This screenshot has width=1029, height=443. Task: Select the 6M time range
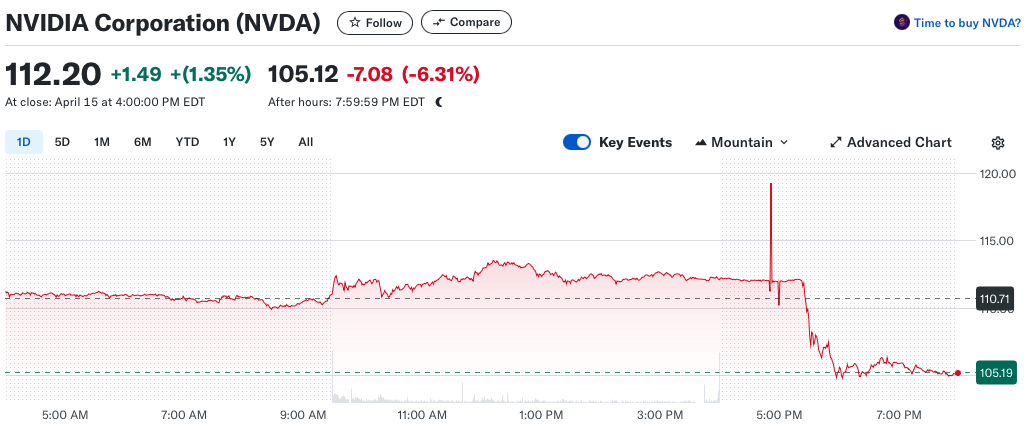pos(143,142)
